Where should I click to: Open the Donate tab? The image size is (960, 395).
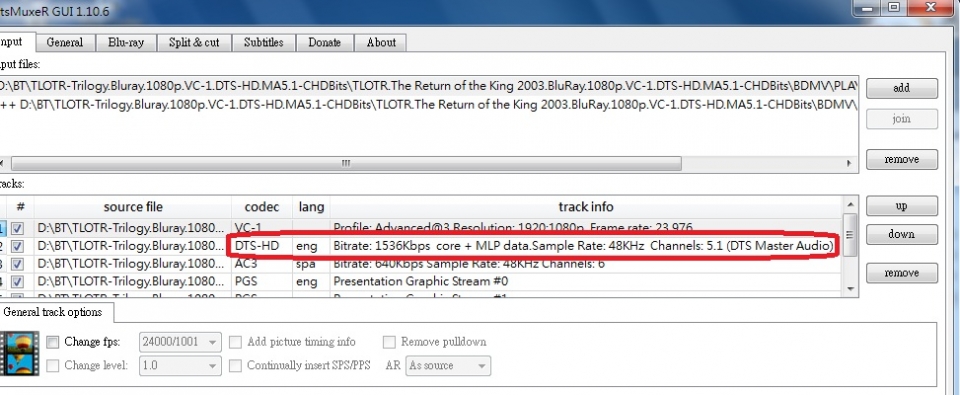324,43
